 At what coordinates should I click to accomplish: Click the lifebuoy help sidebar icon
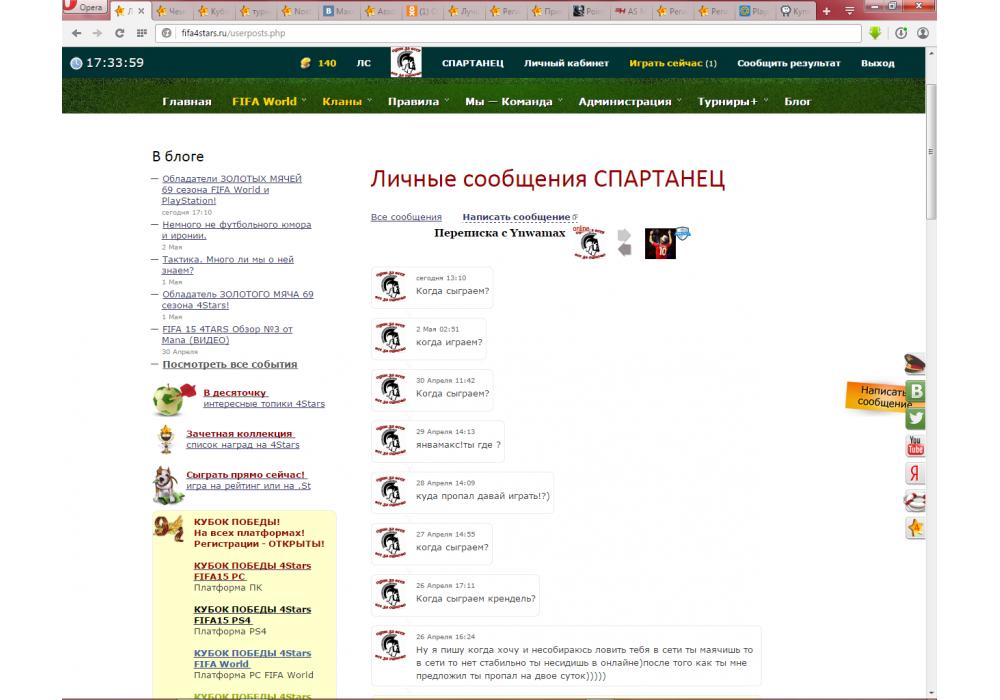pos(915,500)
